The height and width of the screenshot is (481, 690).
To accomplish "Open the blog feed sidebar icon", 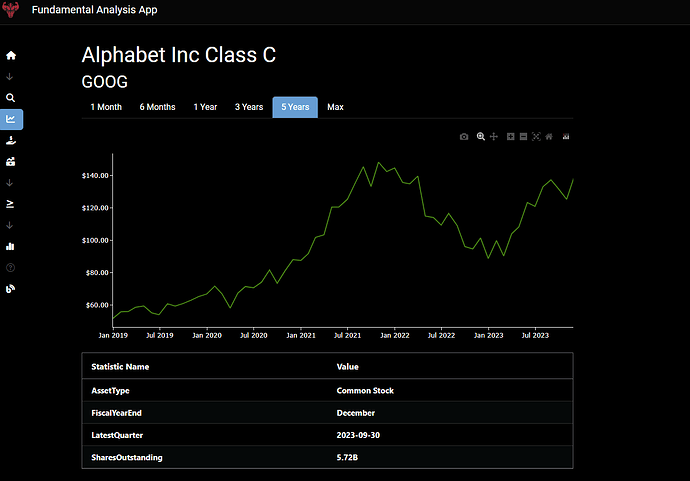I will 11,289.
